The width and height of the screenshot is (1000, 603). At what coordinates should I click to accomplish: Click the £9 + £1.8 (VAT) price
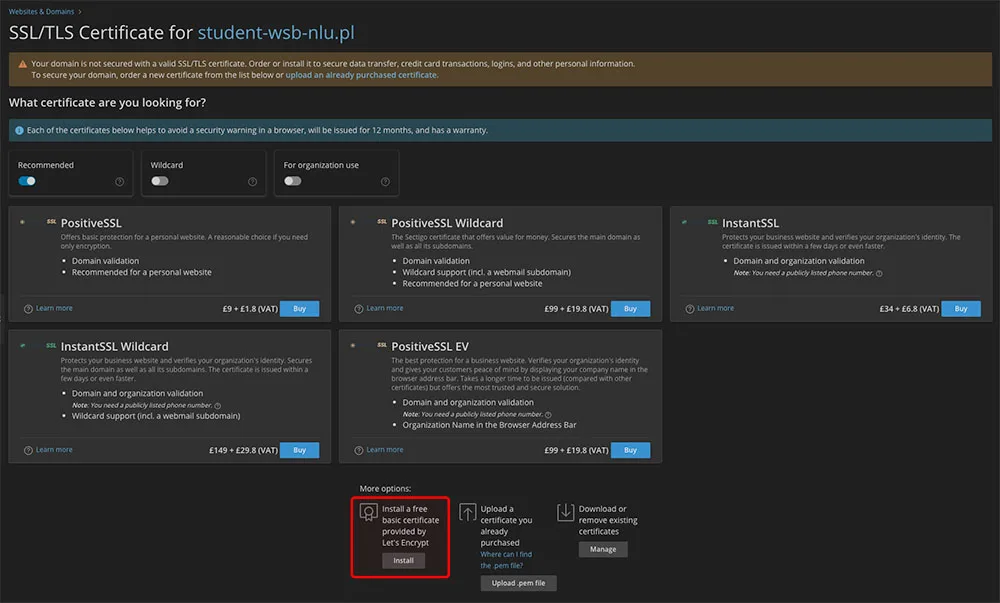(x=250, y=309)
